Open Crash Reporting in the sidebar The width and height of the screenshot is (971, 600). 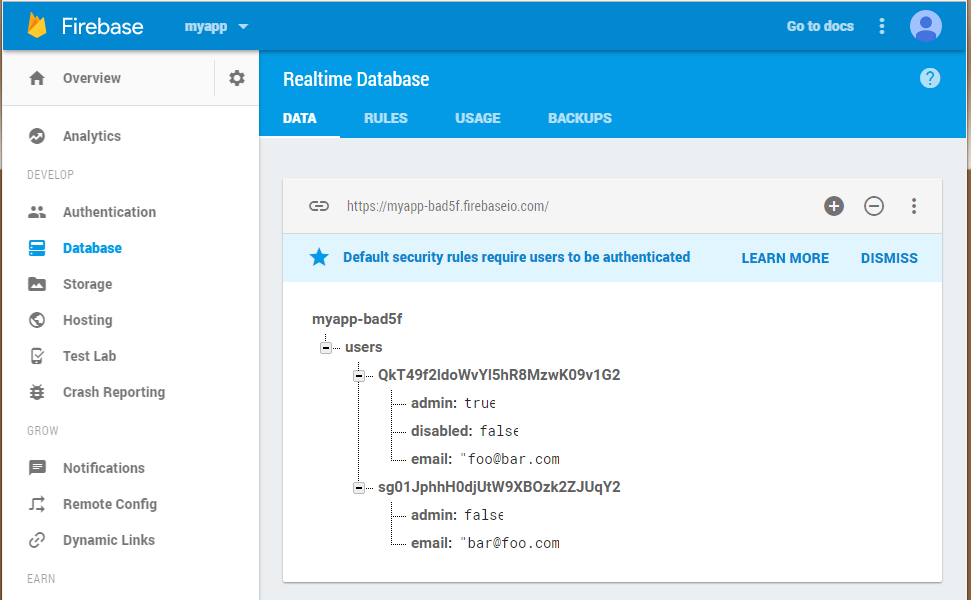click(114, 393)
